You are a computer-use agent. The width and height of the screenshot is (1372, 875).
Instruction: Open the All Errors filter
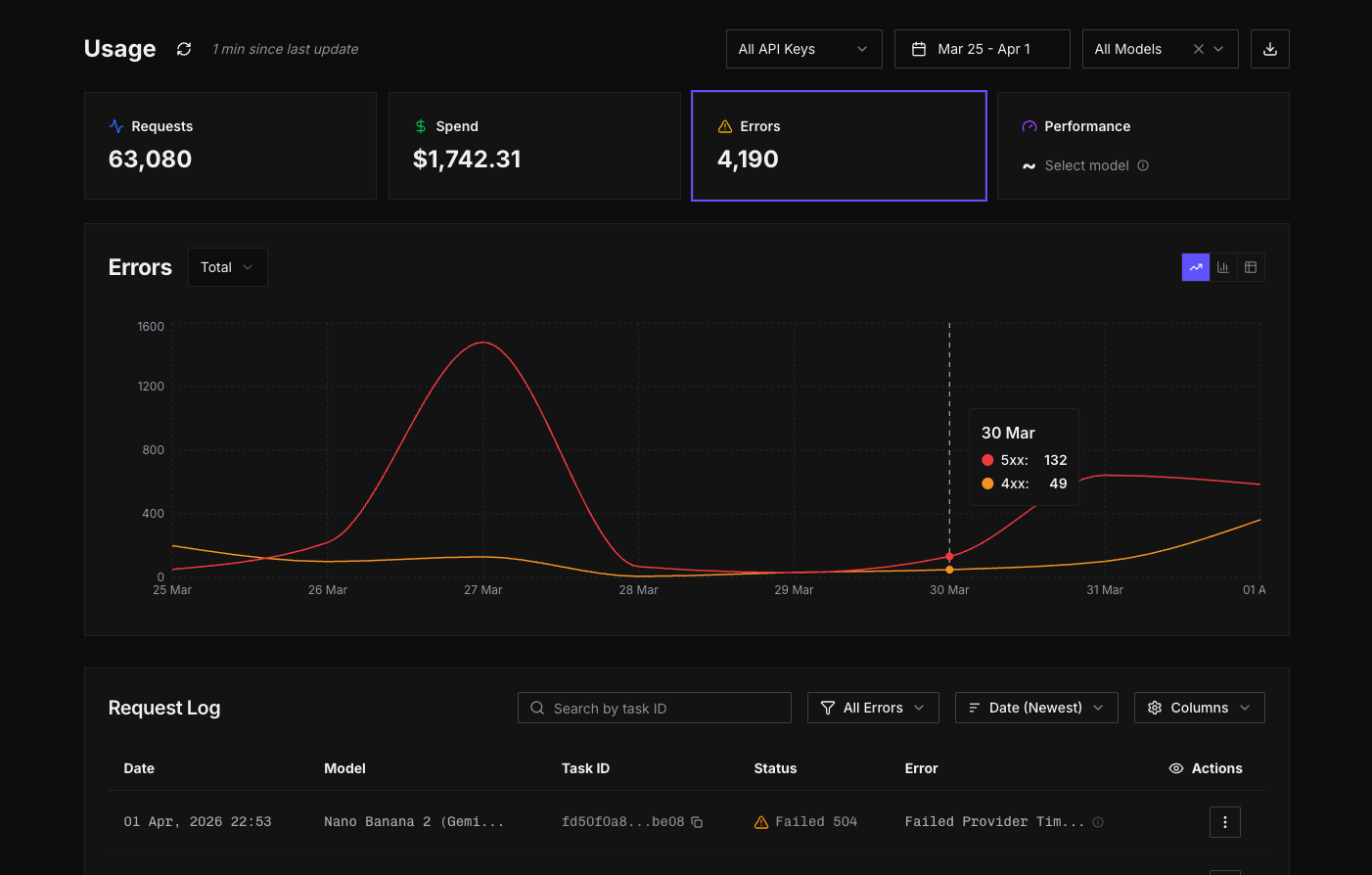point(873,708)
